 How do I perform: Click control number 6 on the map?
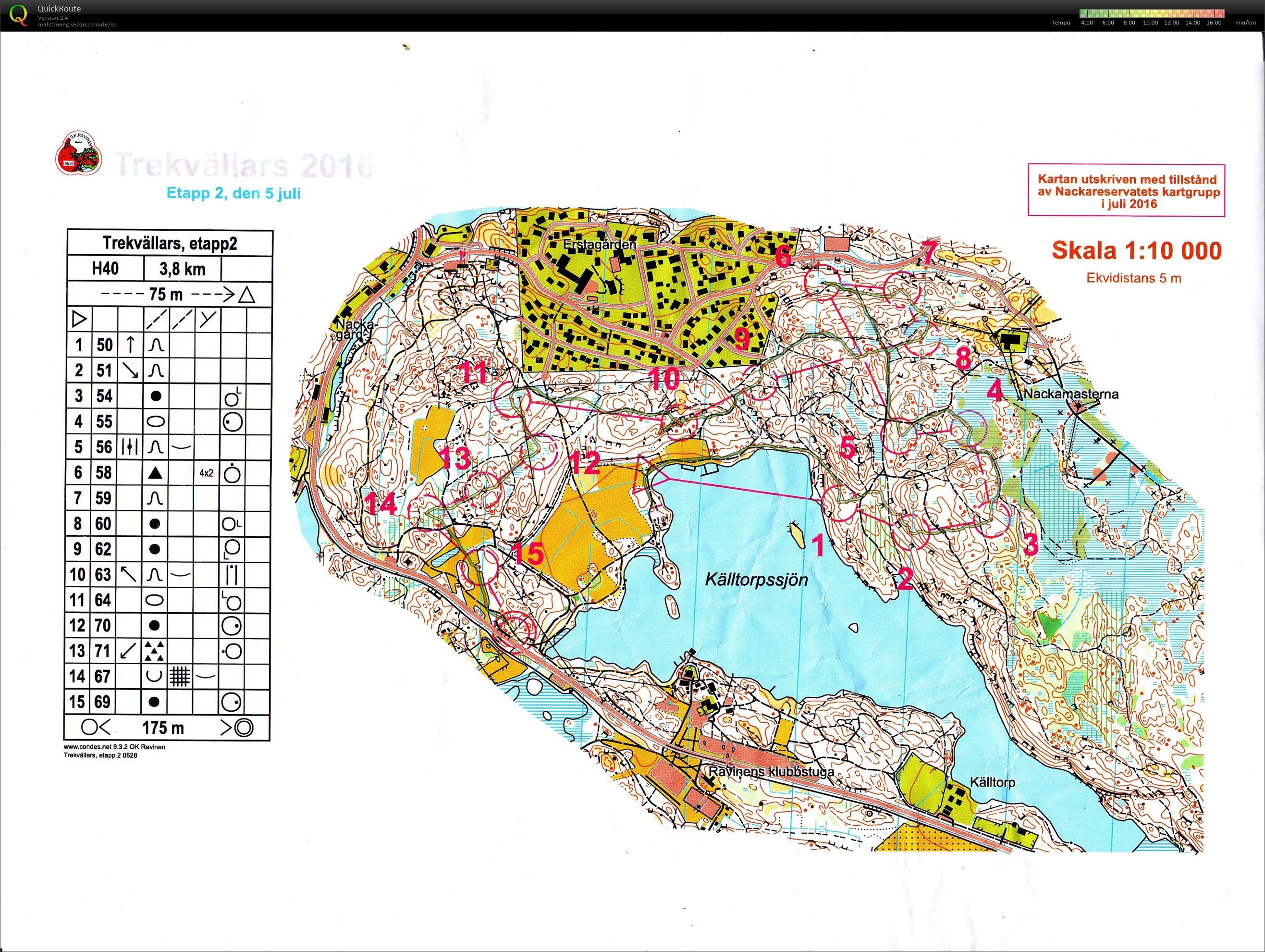[x=784, y=256]
